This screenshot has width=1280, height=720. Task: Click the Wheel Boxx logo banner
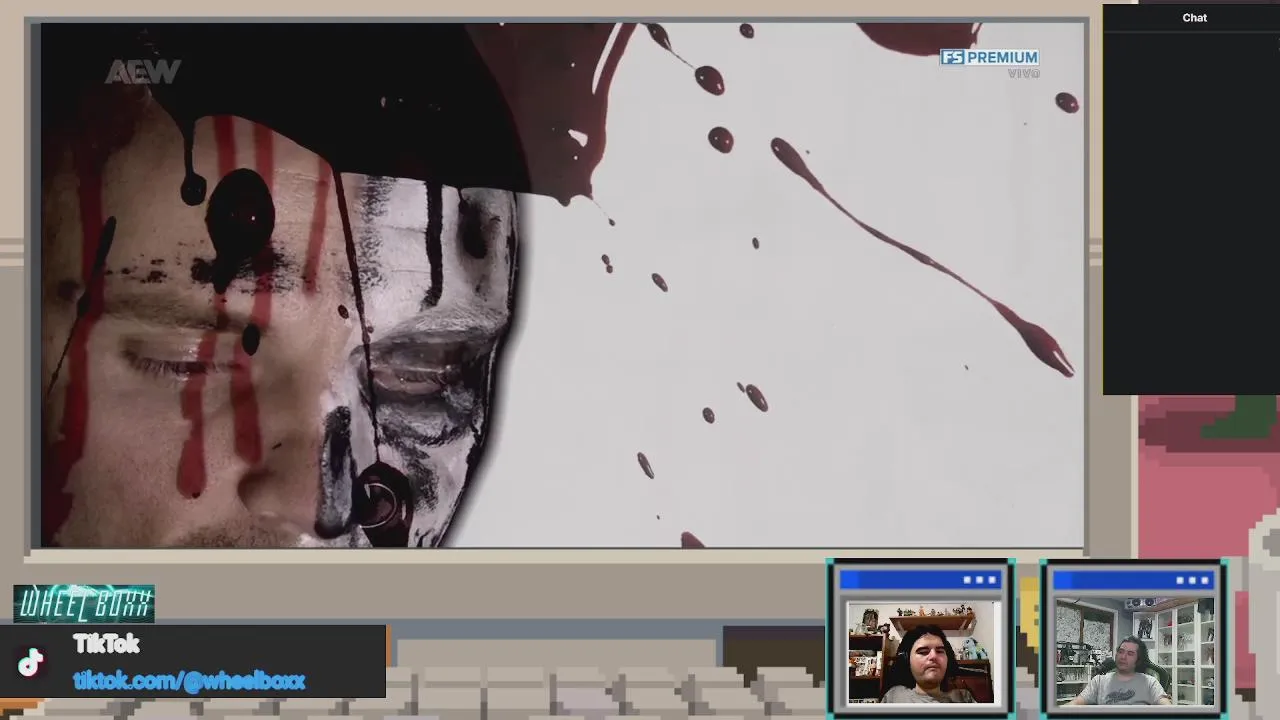pos(84,604)
